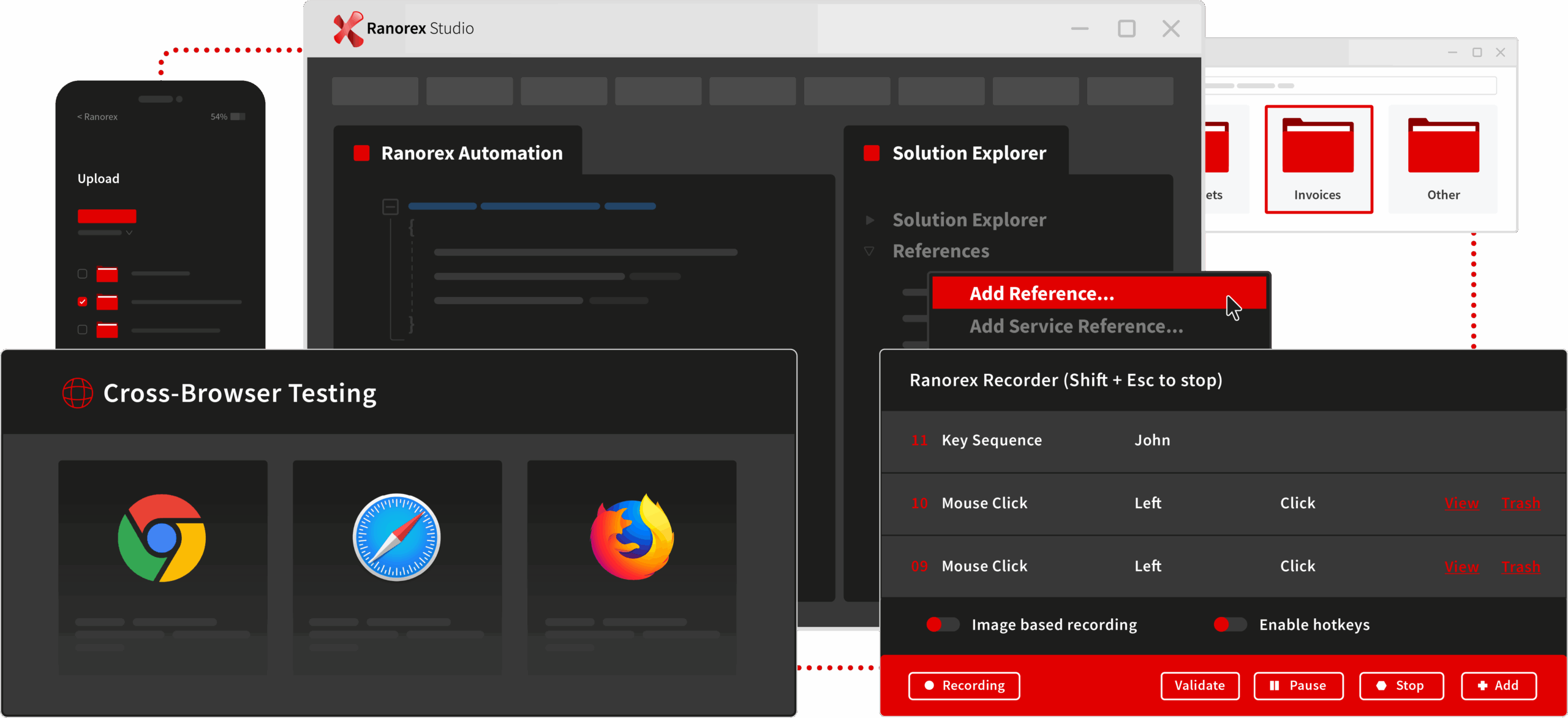Image resolution: width=1568 pixels, height=718 pixels.
Task: Open the Chrome browser tile
Action: click(x=162, y=567)
